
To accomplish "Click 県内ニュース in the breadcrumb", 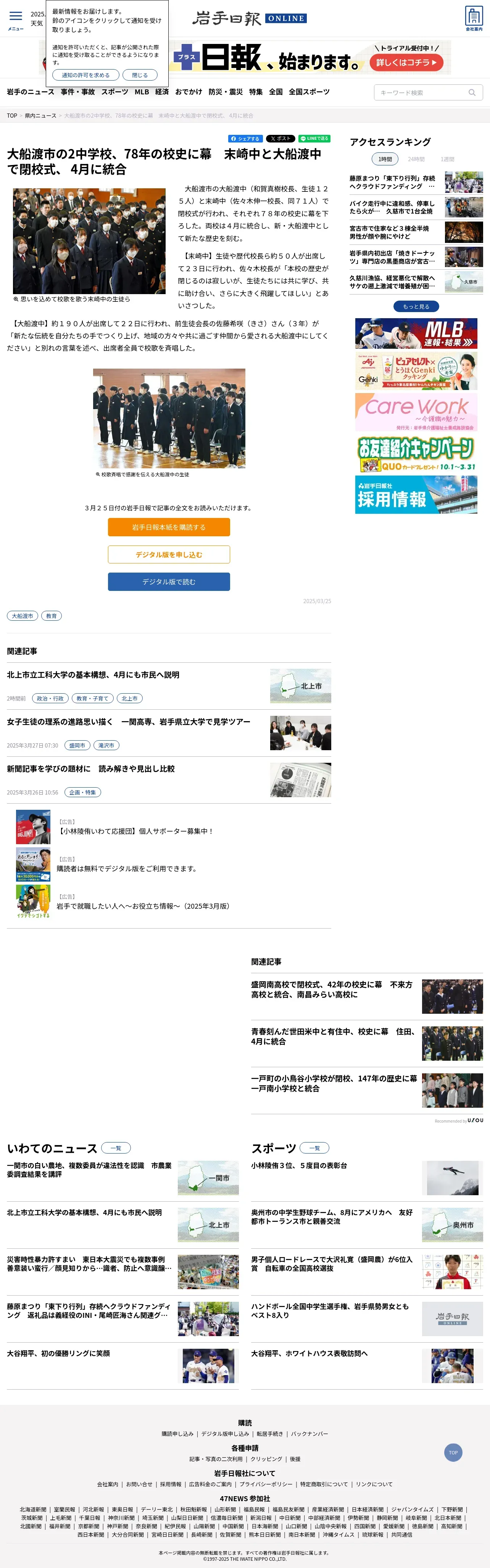I will tap(40, 116).
